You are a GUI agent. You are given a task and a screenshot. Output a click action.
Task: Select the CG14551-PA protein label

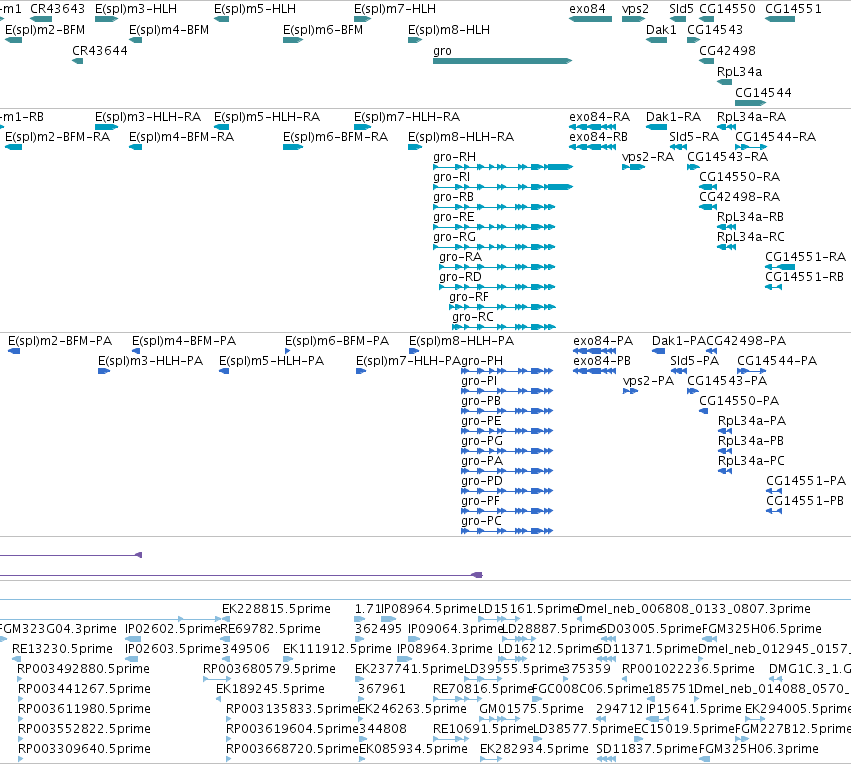806,481
